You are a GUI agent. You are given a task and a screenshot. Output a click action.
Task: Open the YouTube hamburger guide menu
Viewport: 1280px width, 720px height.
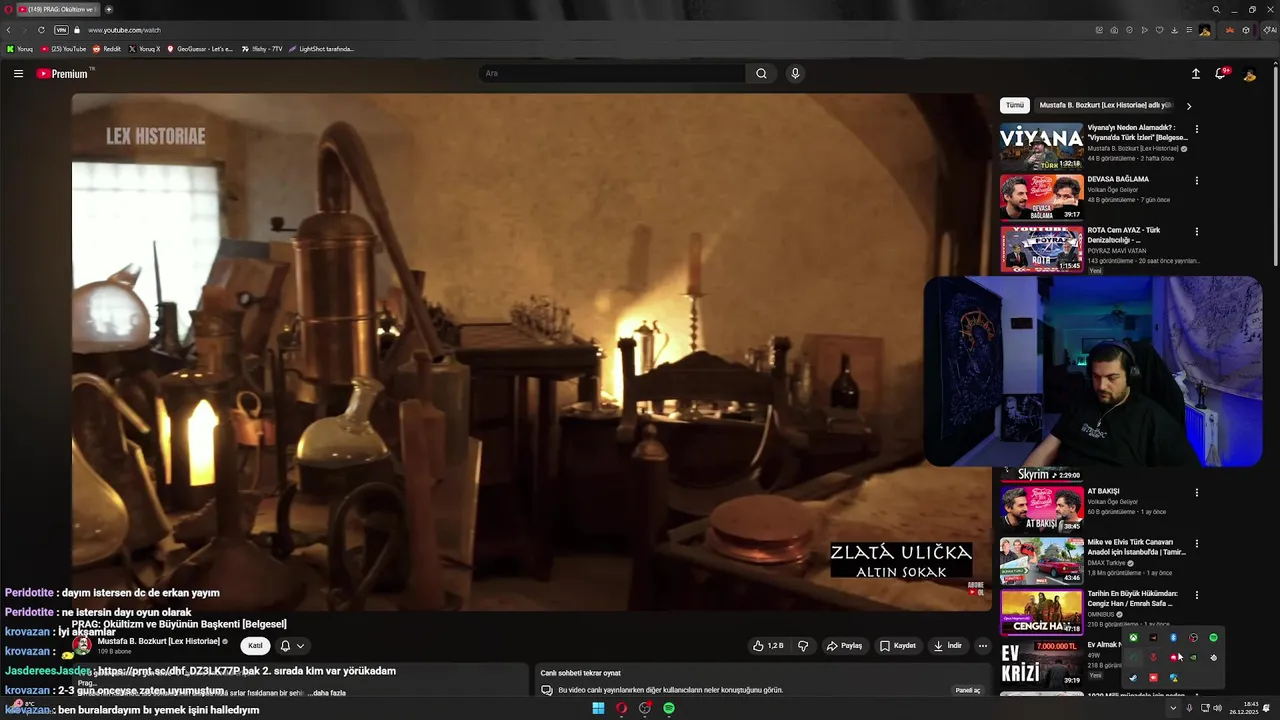[x=18, y=73]
